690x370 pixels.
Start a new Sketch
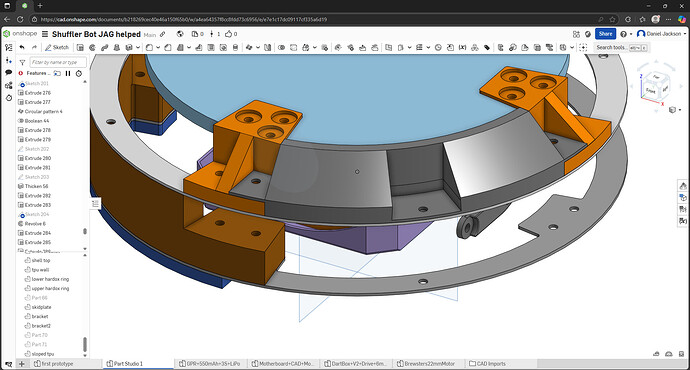pyautogui.click(x=57, y=48)
